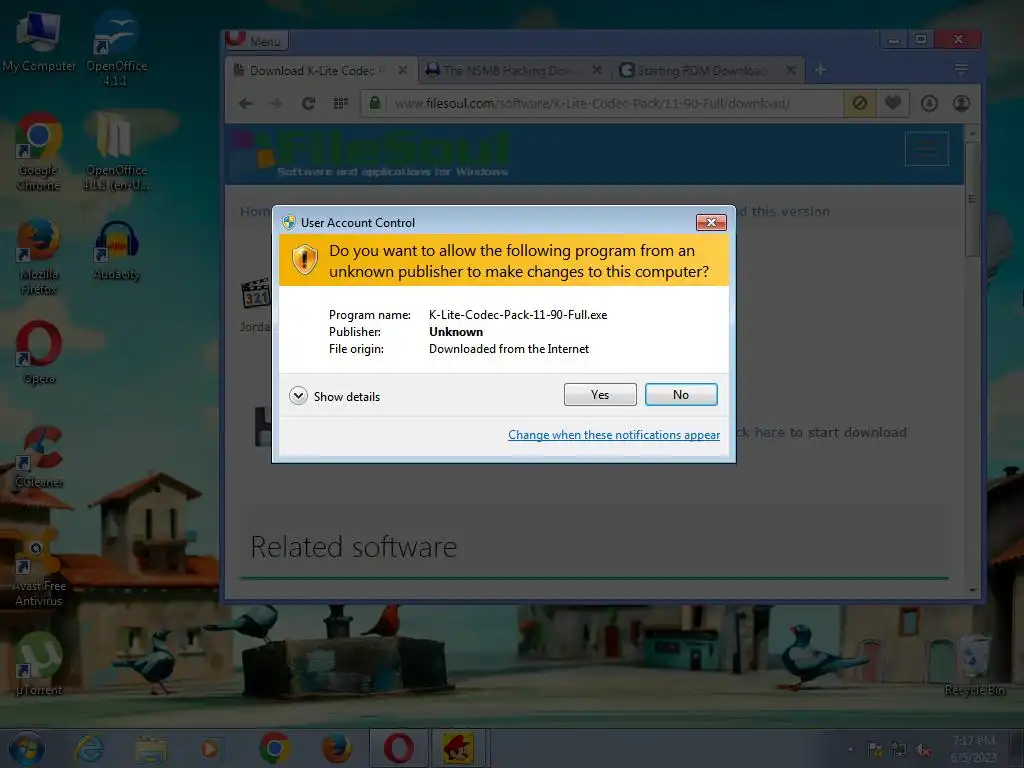Click the Opera taskbar button
This screenshot has height=768, width=1024.
tap(398, 748)
